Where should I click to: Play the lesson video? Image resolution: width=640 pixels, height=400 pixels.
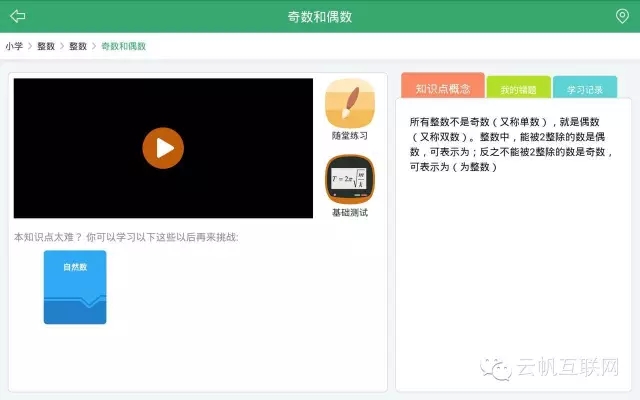(x=163, y=148)
